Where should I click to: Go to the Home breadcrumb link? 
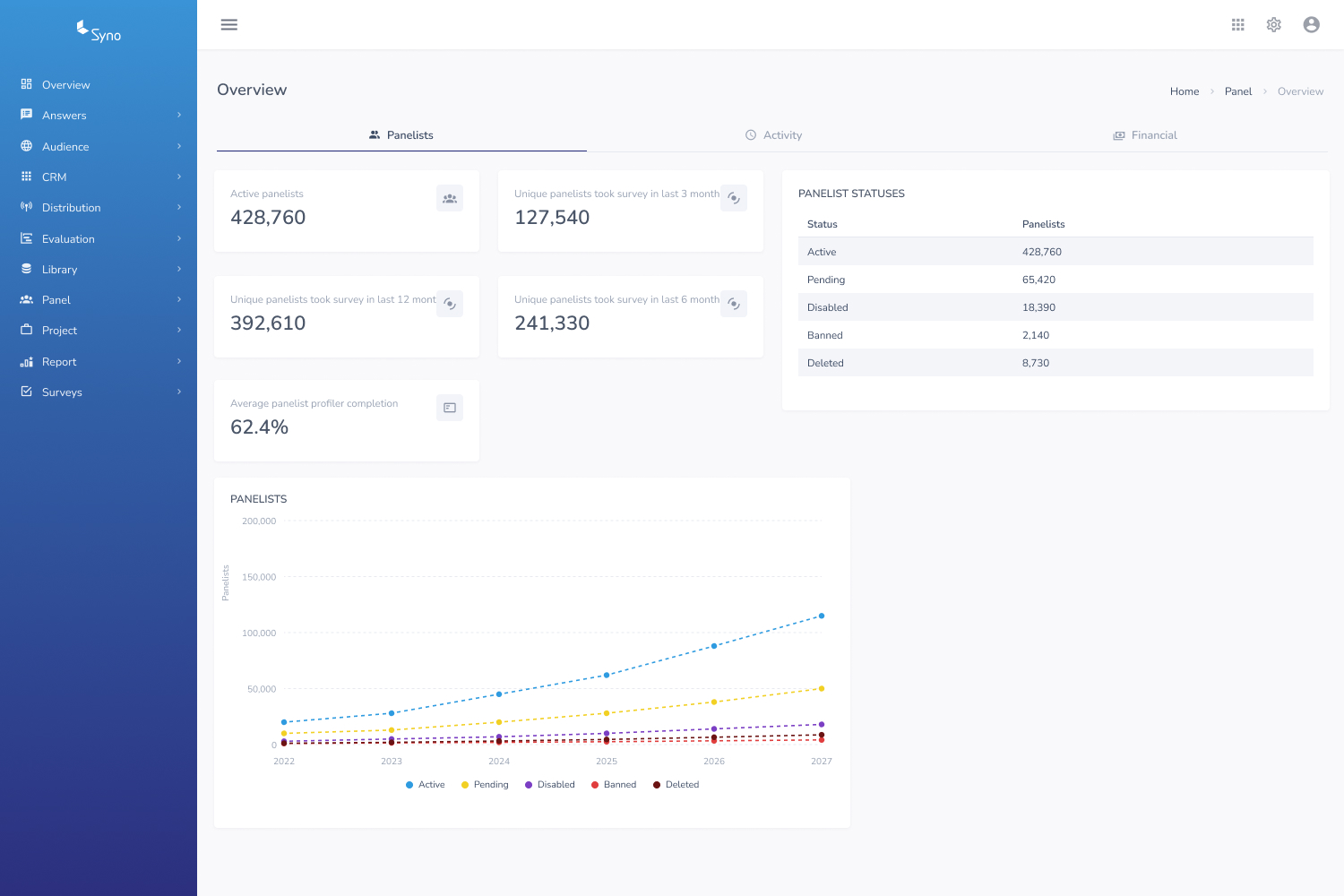[x=1185, y=91]
